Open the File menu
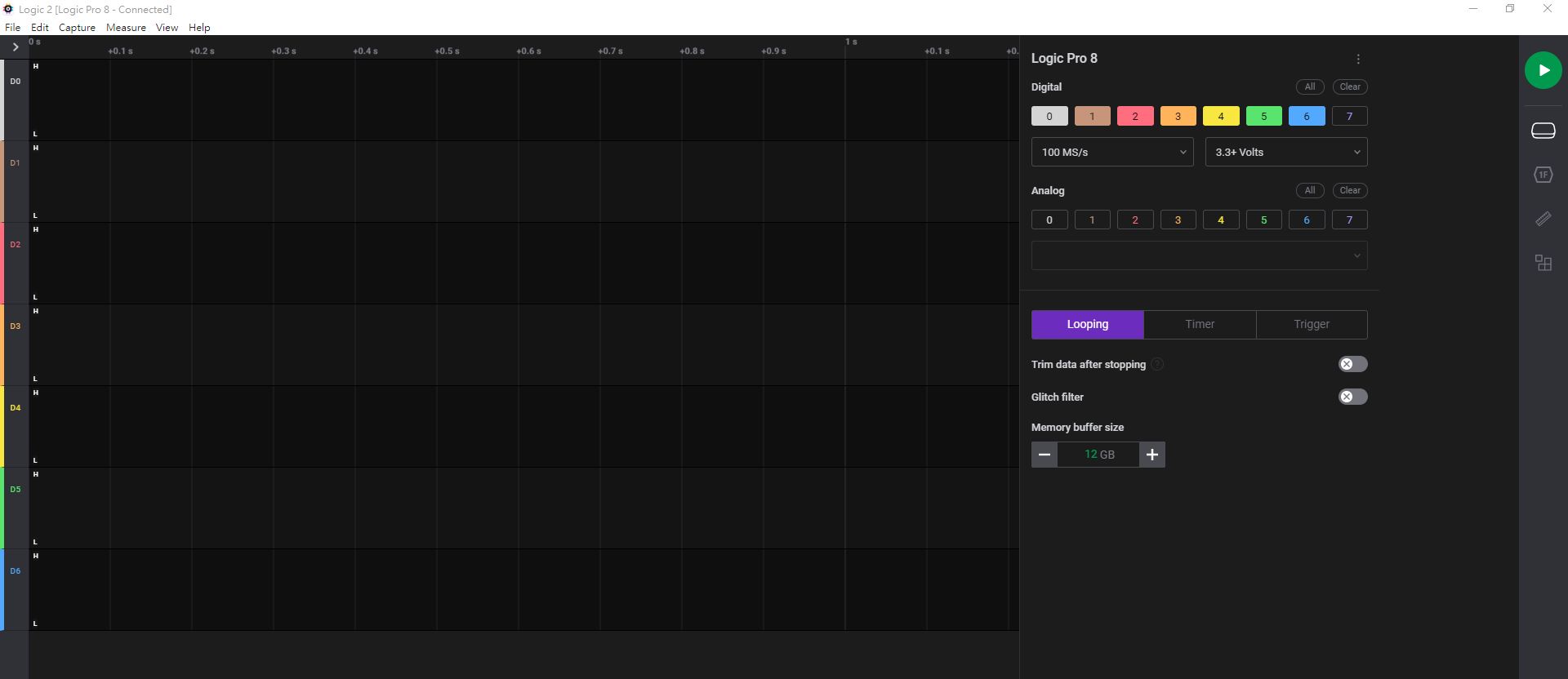Image resolution: width=1568 pixels, height=679 pixels. (13, 27)
